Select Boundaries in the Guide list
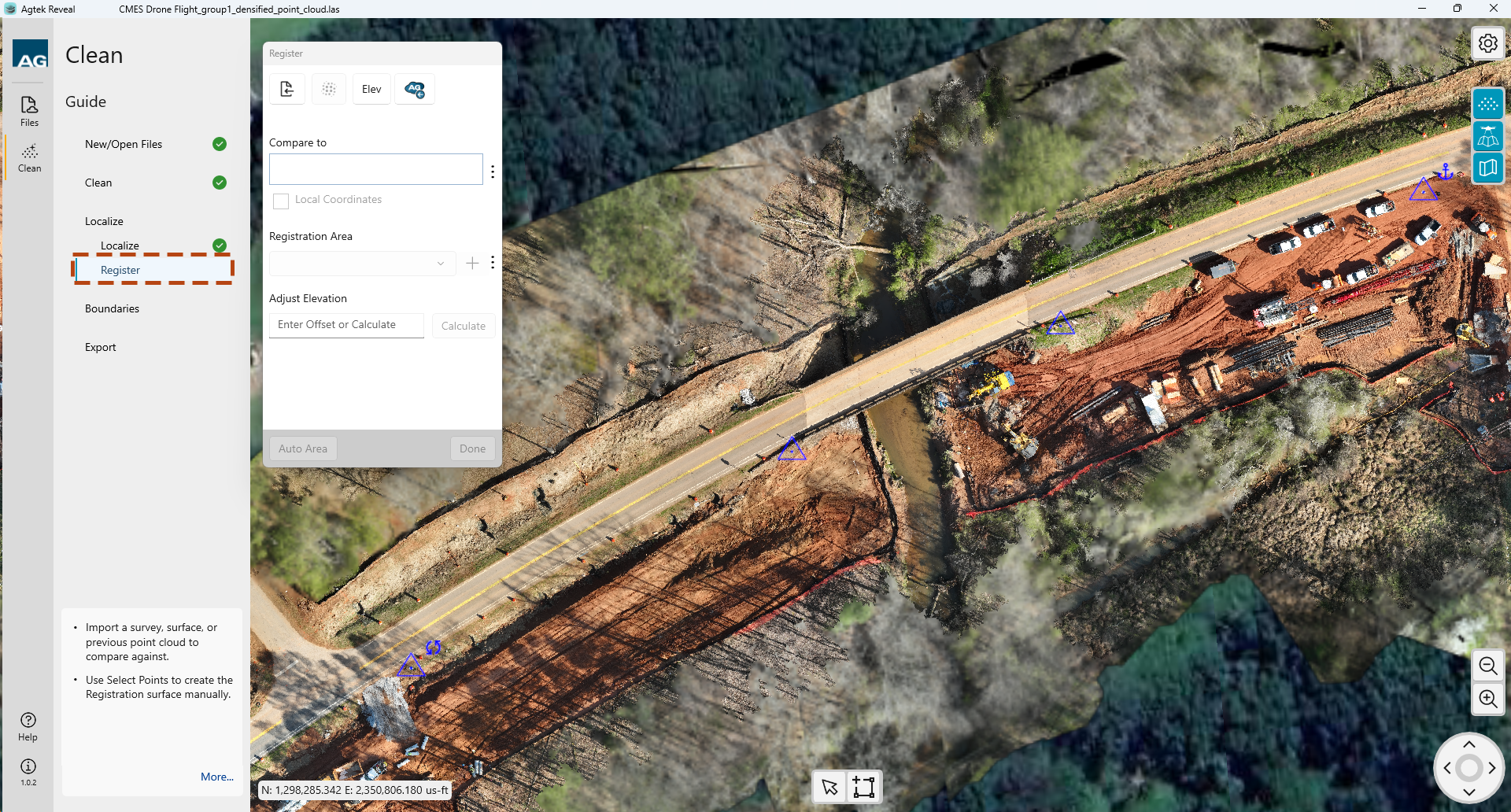Image resolution: width=1511 pixels, height=812 pixels. (112, 308)
